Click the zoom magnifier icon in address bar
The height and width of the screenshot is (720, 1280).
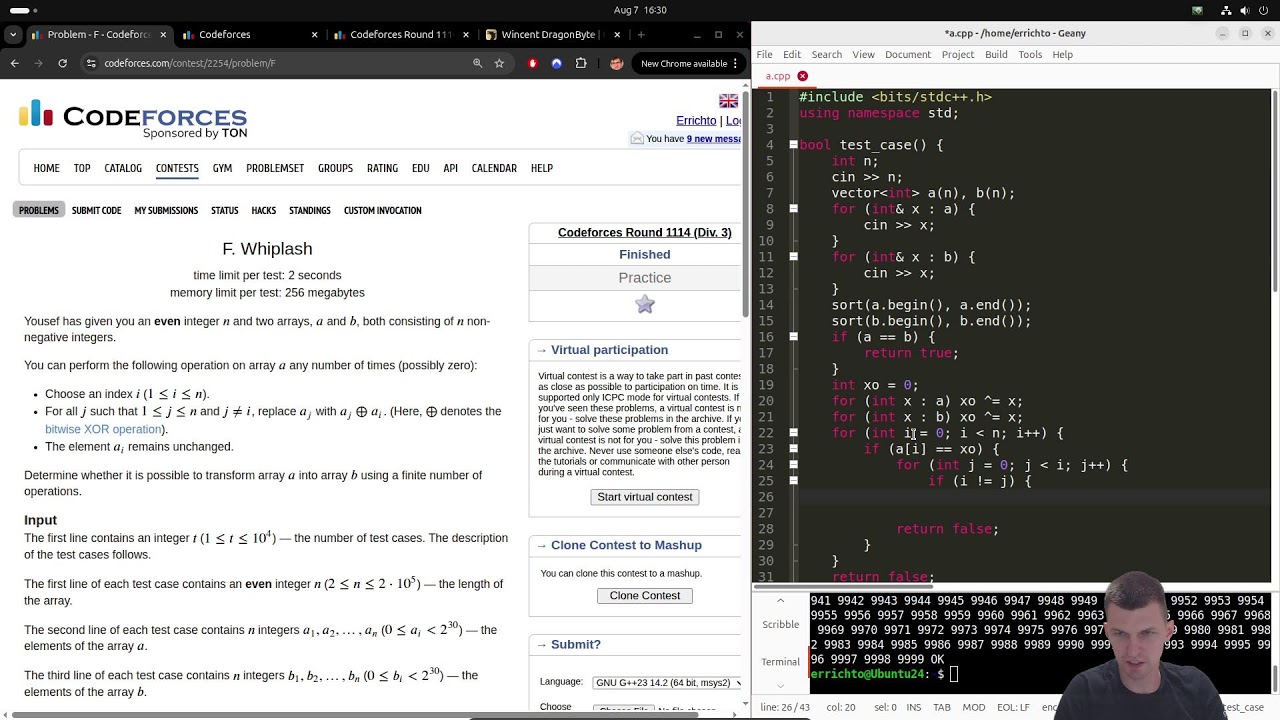[x=477, y=63]
